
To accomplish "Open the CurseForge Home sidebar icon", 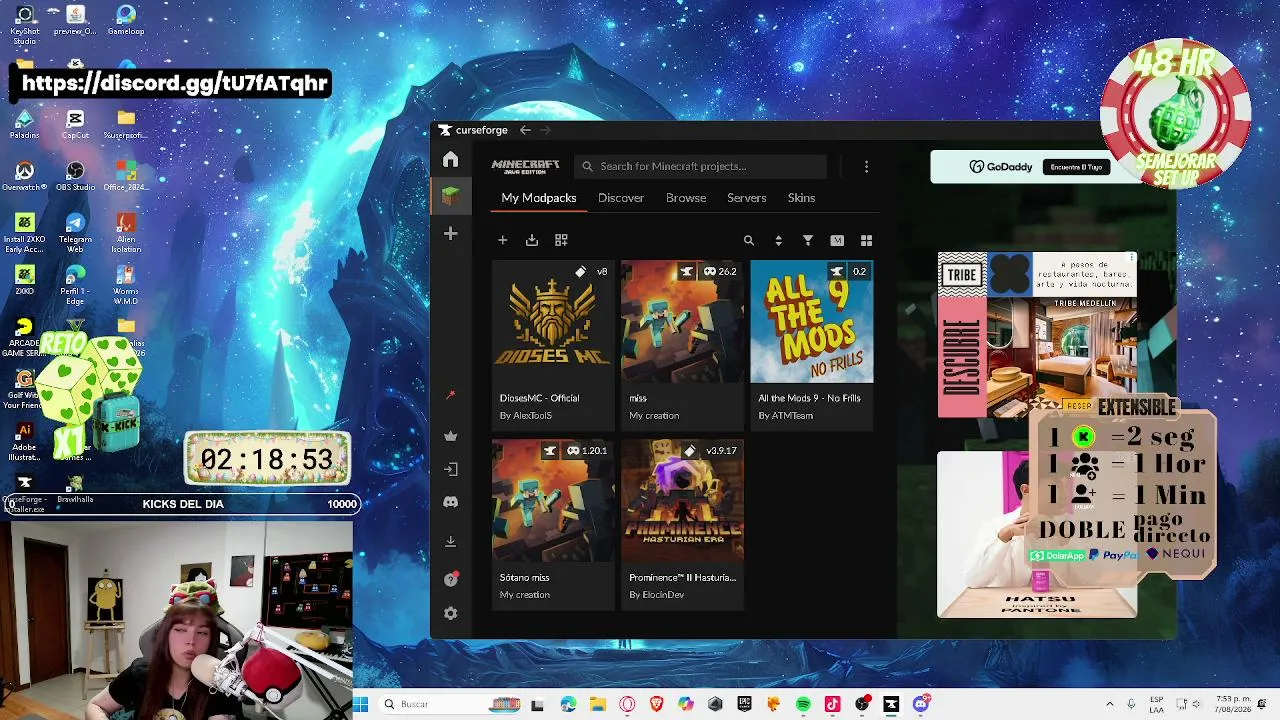I will pyautogui.click(x=450, y=160).
